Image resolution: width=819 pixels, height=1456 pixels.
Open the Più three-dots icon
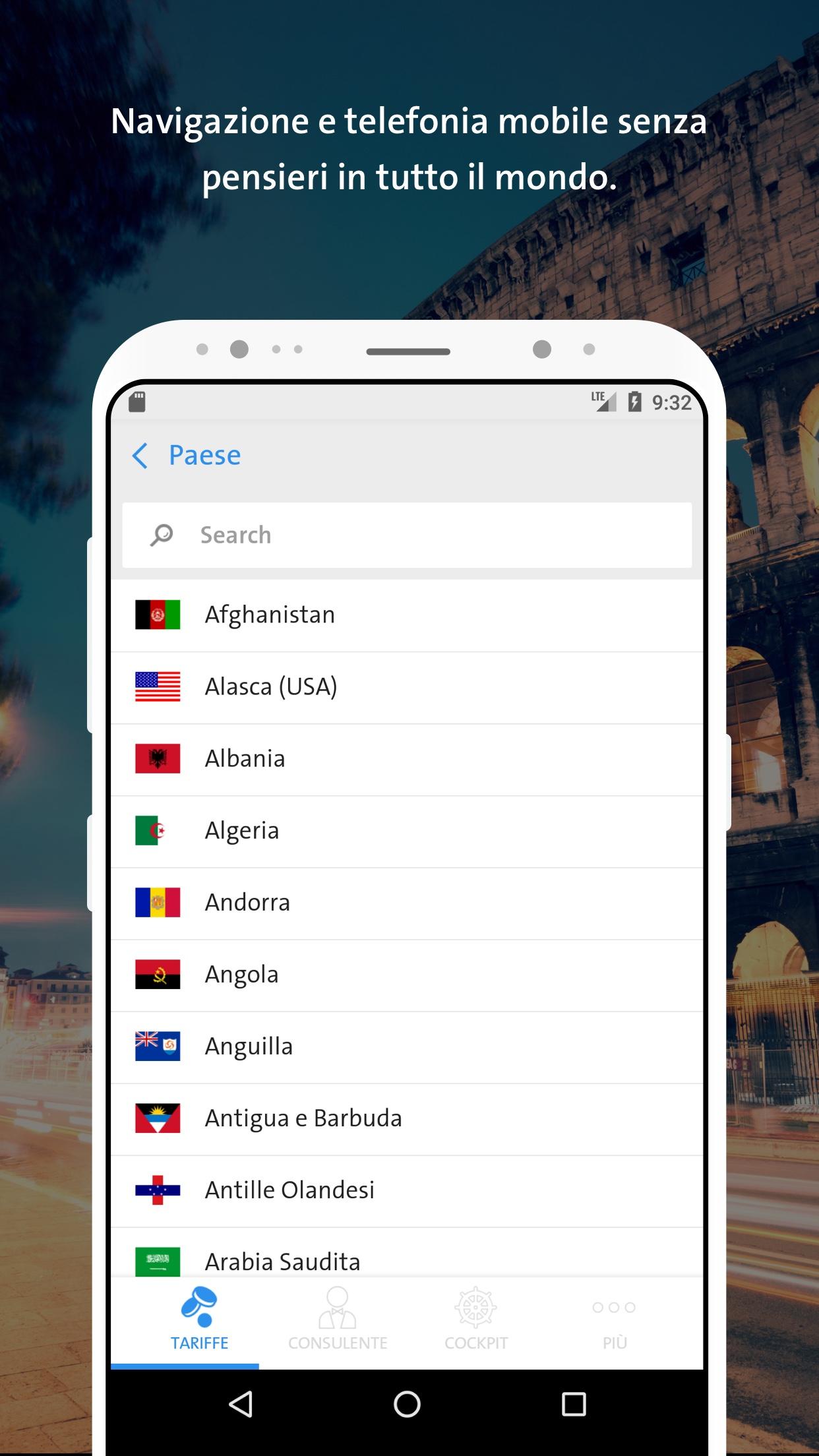pyautogui.click(x=614, y=1307)
